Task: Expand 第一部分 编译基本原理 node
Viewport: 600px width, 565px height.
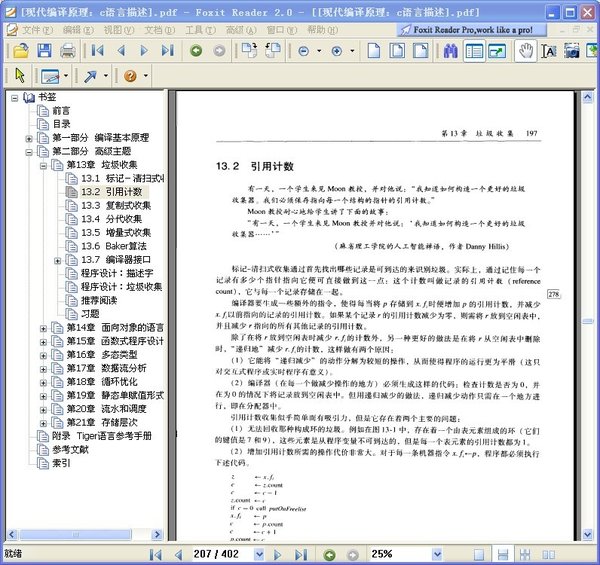Action: pyautogui.click(x=29, y=138)
